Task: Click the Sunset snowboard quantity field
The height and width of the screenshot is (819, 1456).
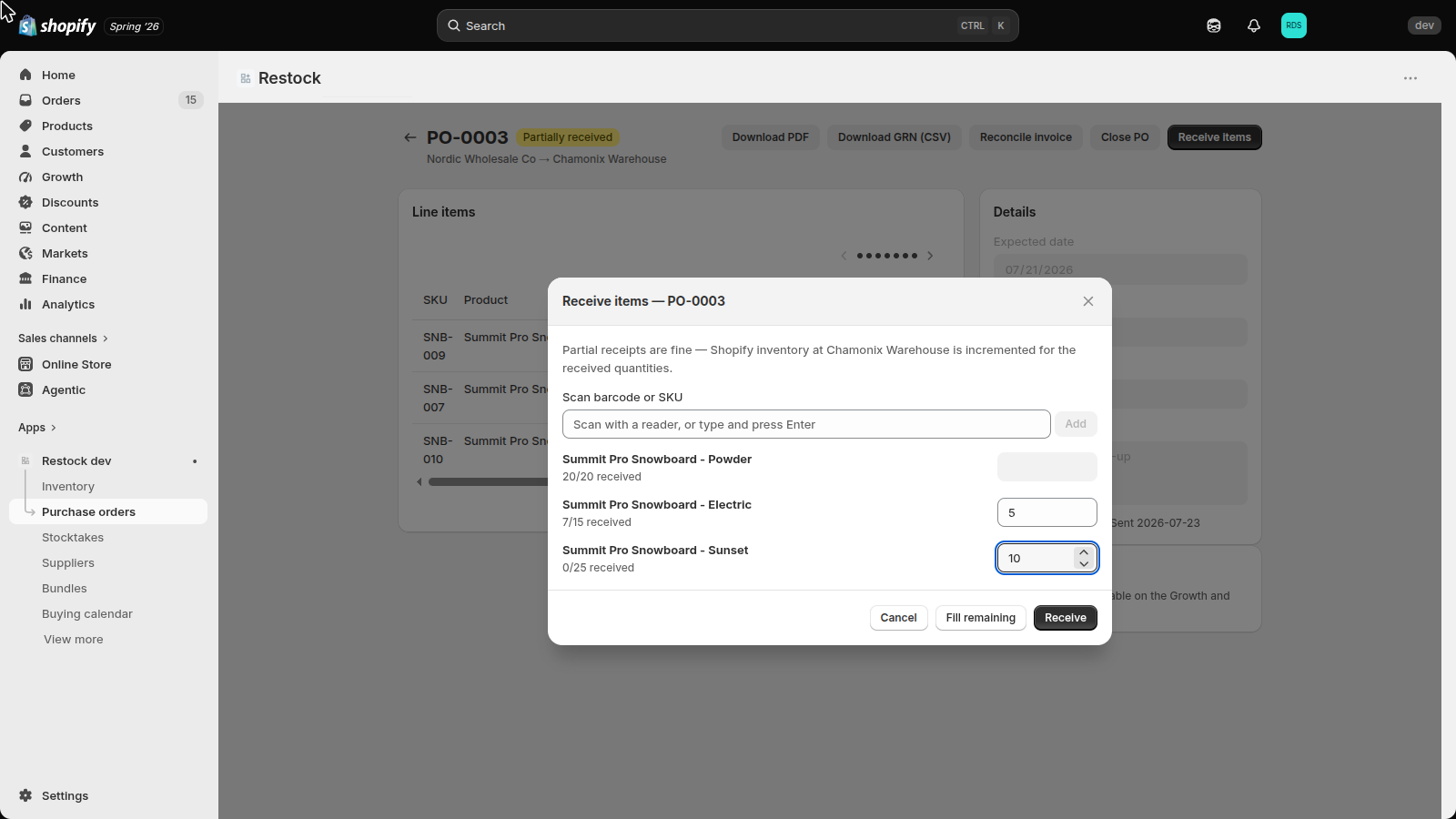Action: coord(1047,558)
